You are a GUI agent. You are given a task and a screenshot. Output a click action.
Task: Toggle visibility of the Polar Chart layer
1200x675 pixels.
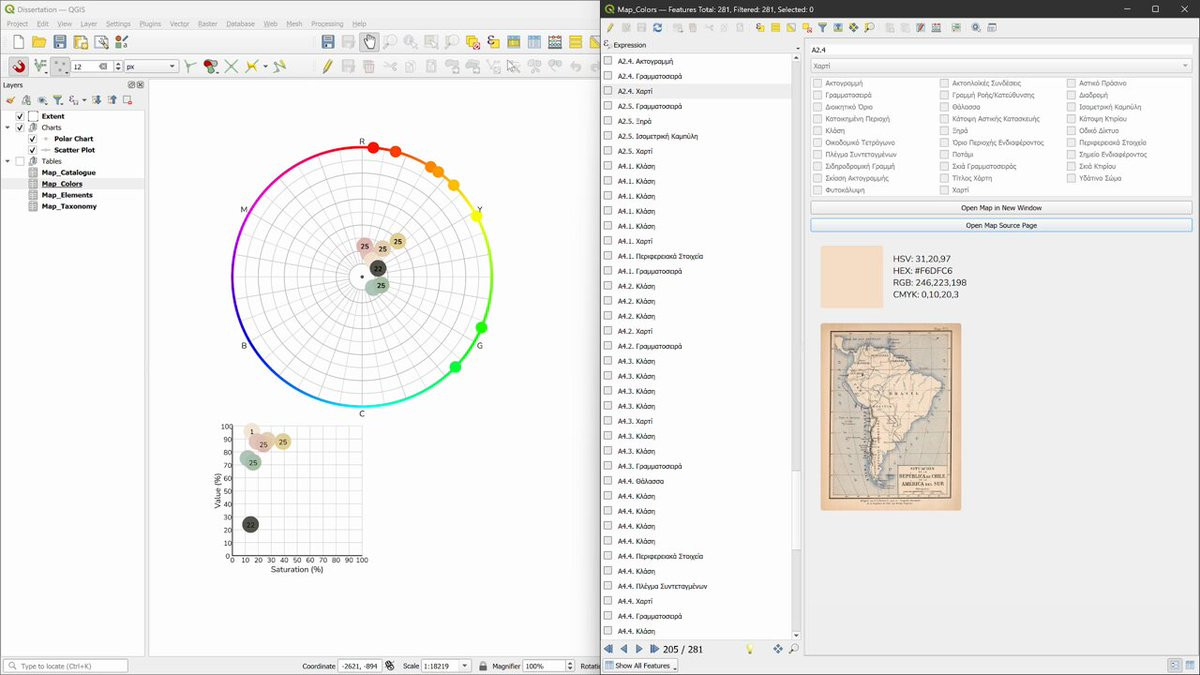(x=33, y=139)
